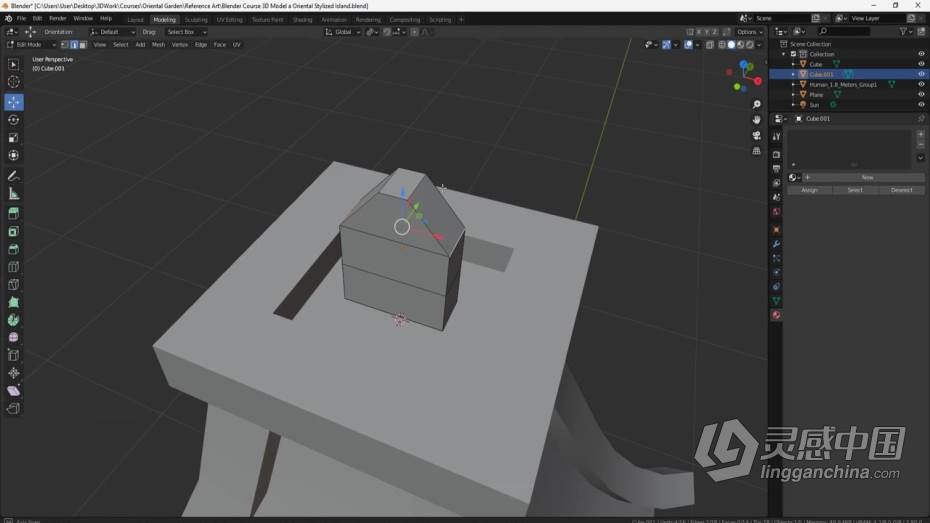
Task: Click the pan view hand icon
Action: [756, 120]
